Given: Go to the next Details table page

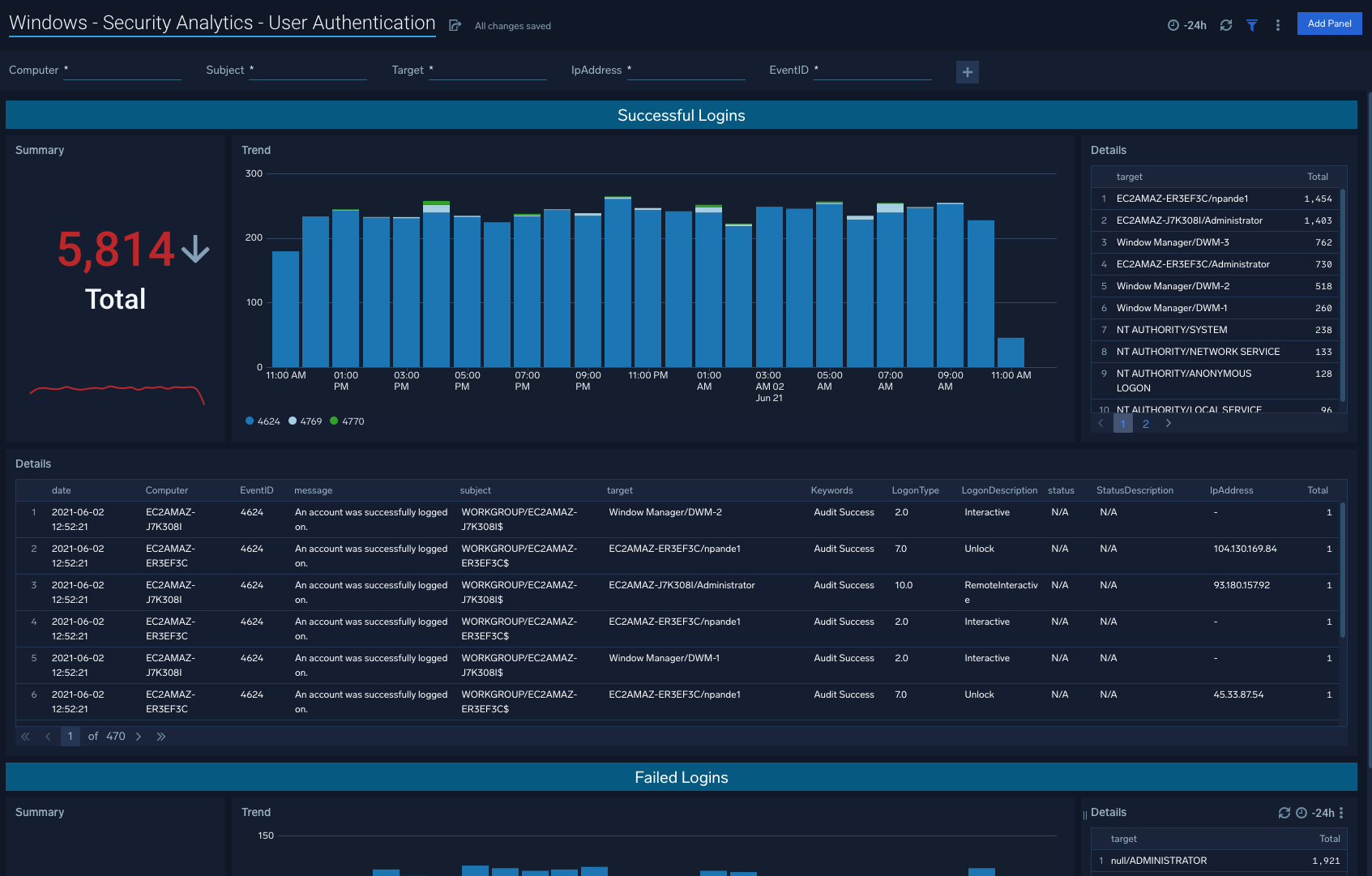Looking at the screenshot, I should point(139,736).
